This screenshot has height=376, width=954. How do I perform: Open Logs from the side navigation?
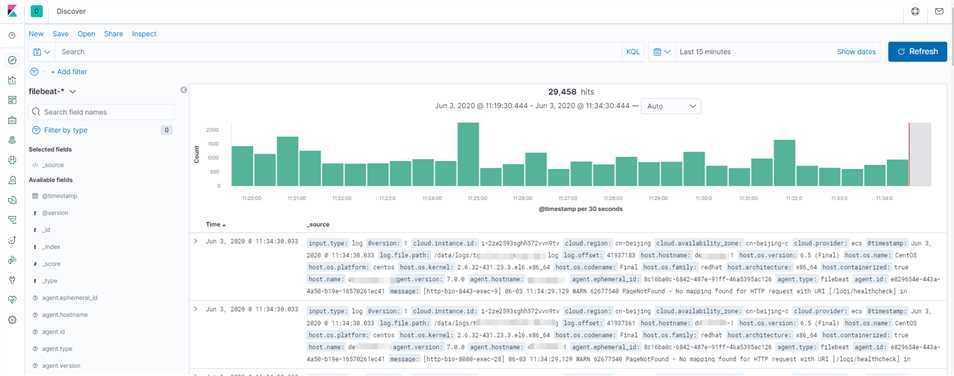pos(12,200)
